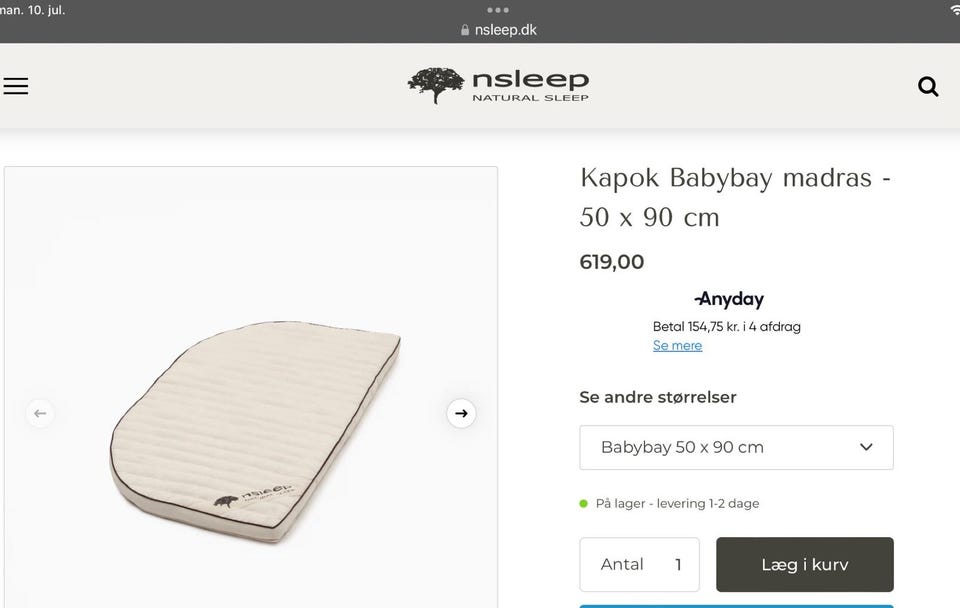Click the search magnifier icon

coord(928,87)
